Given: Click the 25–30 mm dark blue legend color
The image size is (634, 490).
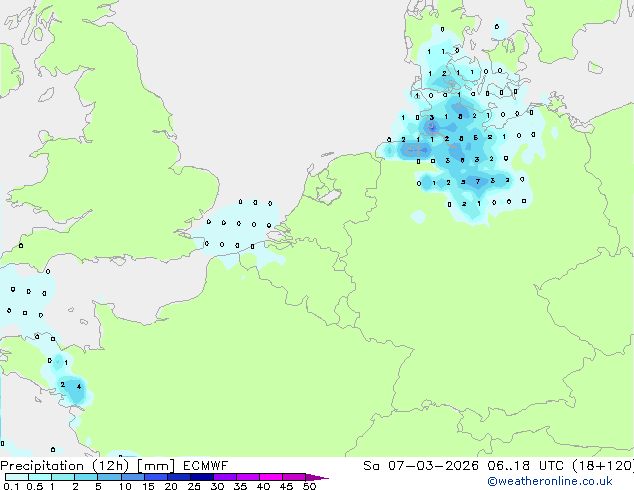Looking at the screenshot, I should 201,477.
